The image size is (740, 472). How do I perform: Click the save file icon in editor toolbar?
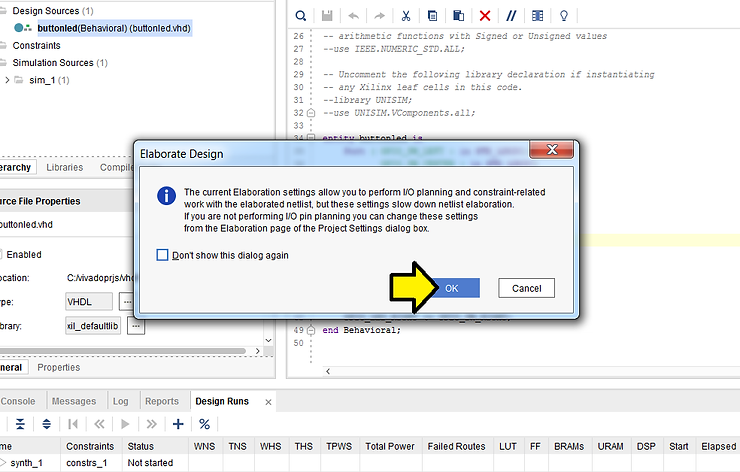coord(327,16)
